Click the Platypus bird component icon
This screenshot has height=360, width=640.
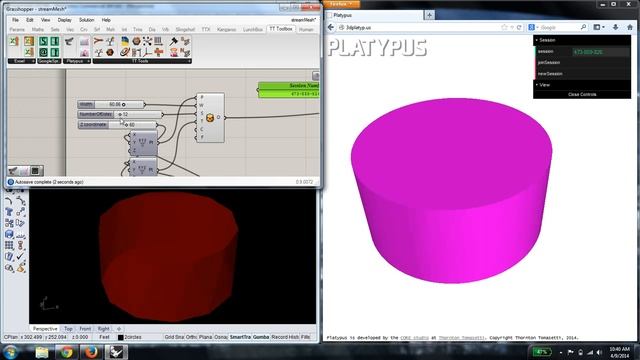(x=69, y=41)
